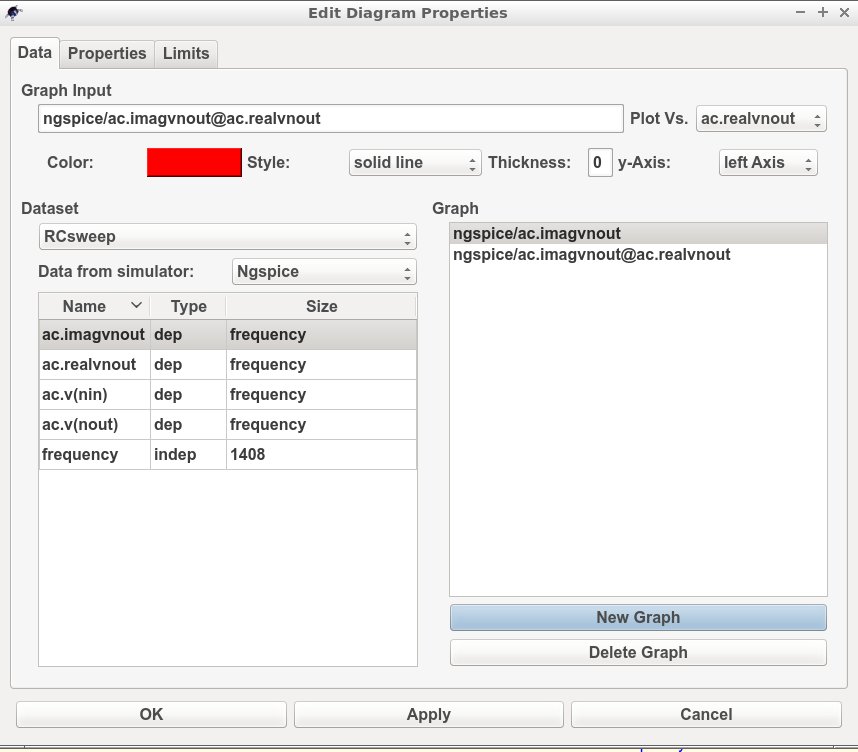Click the Graph Input text field
This screenshot has width=858, height=752.
(x=331, y=119)
